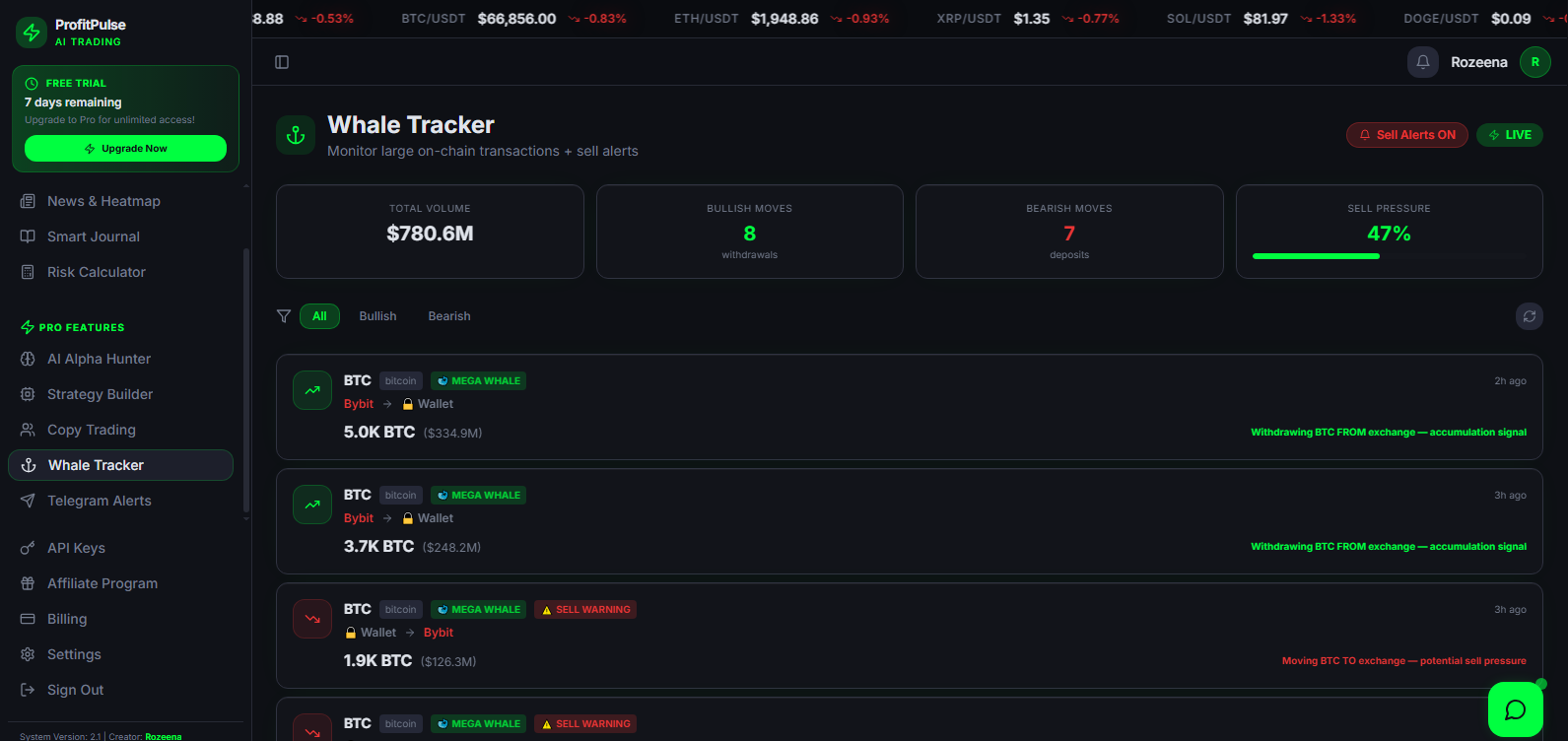Click the green uptrend icon on 5.0K BTC row

coord(312,390)
